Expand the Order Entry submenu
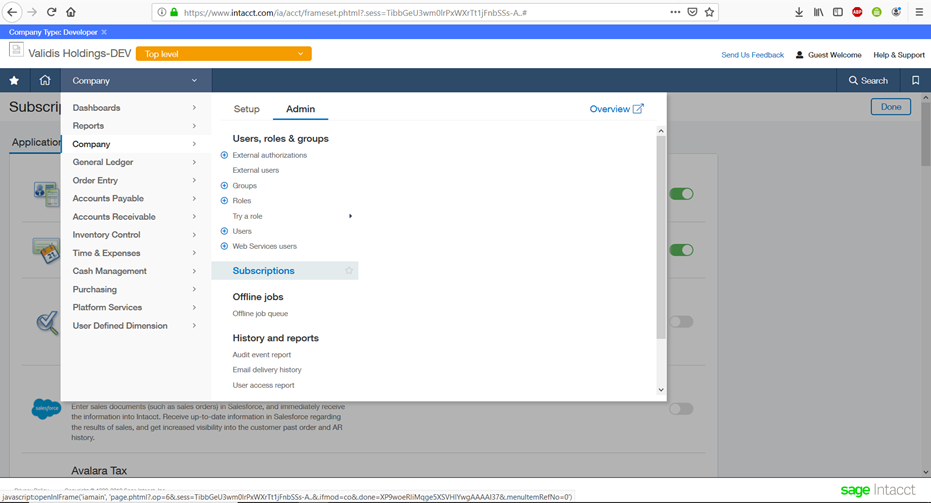Image resolution: width=931 pixels, height=503 pixels. [194, 181]
